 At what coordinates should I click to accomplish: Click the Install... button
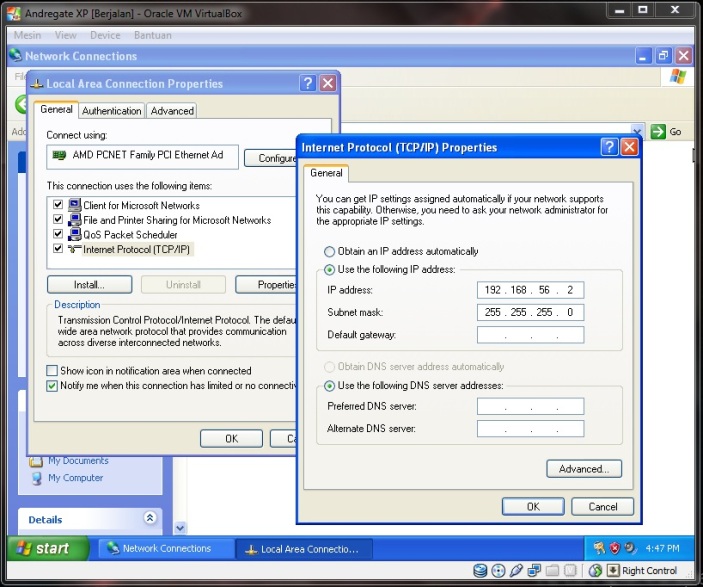(x=89, y=285)
